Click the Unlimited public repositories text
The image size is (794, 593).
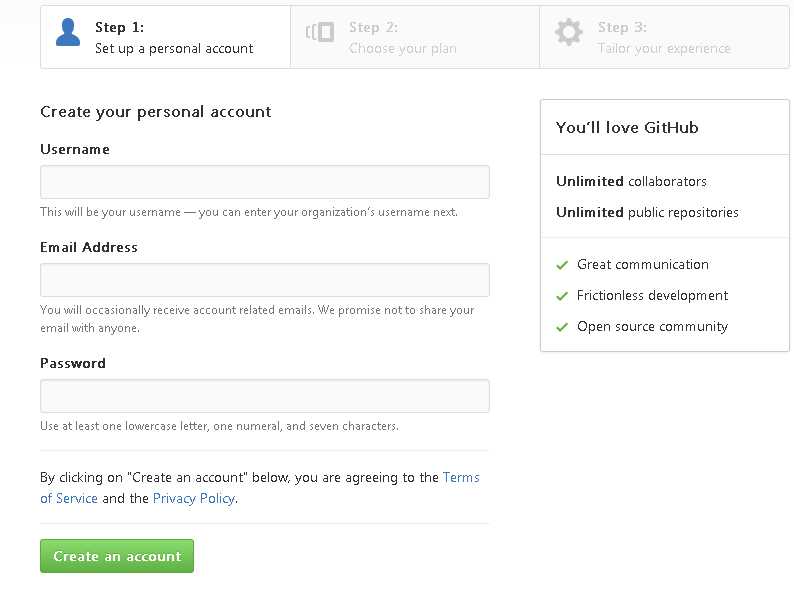[x=647, y=212]
